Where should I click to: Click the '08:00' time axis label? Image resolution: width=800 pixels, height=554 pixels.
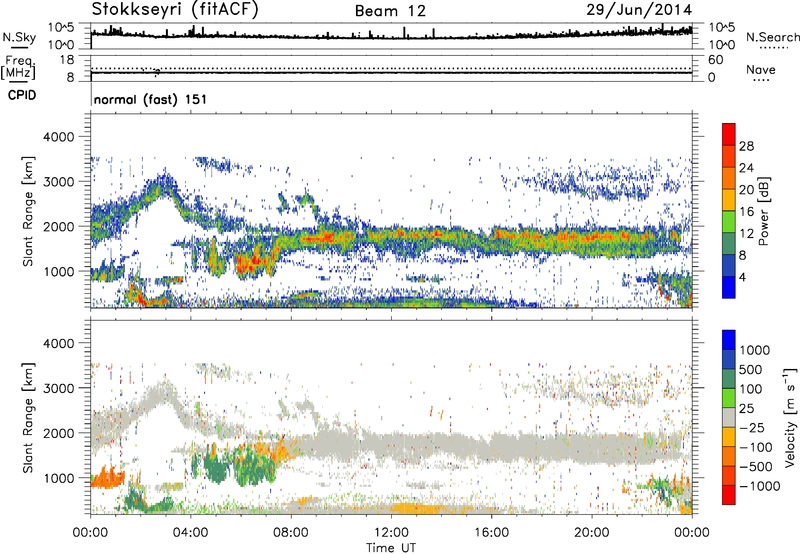291,533
